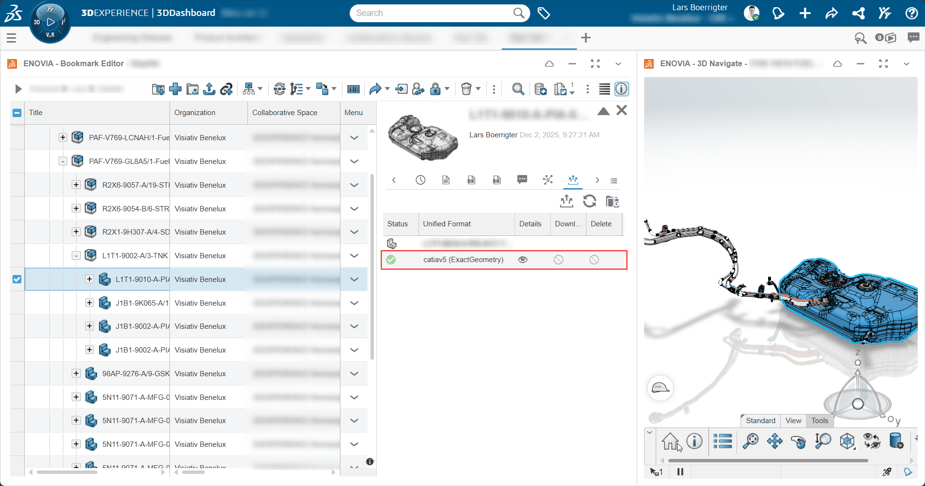Switch to the View tab
This screenshot has height=486, width=925.
(793, 421)
